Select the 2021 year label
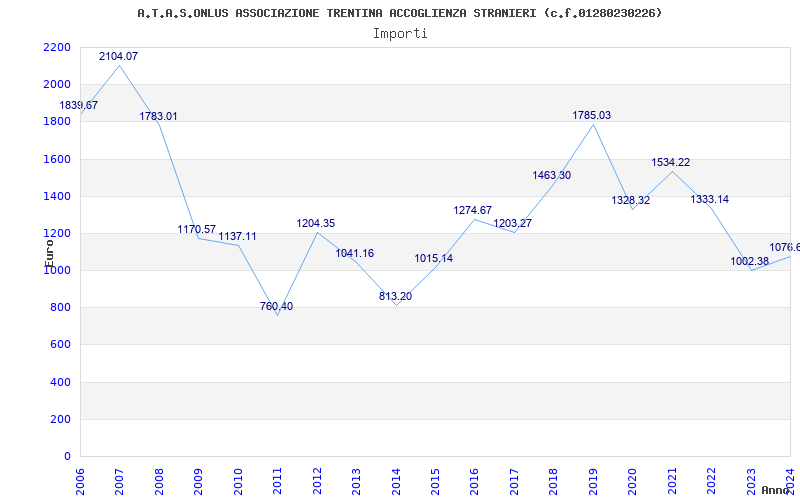This screenshot has height=500, width=800. pyautogui.click(x=672, y=481)
